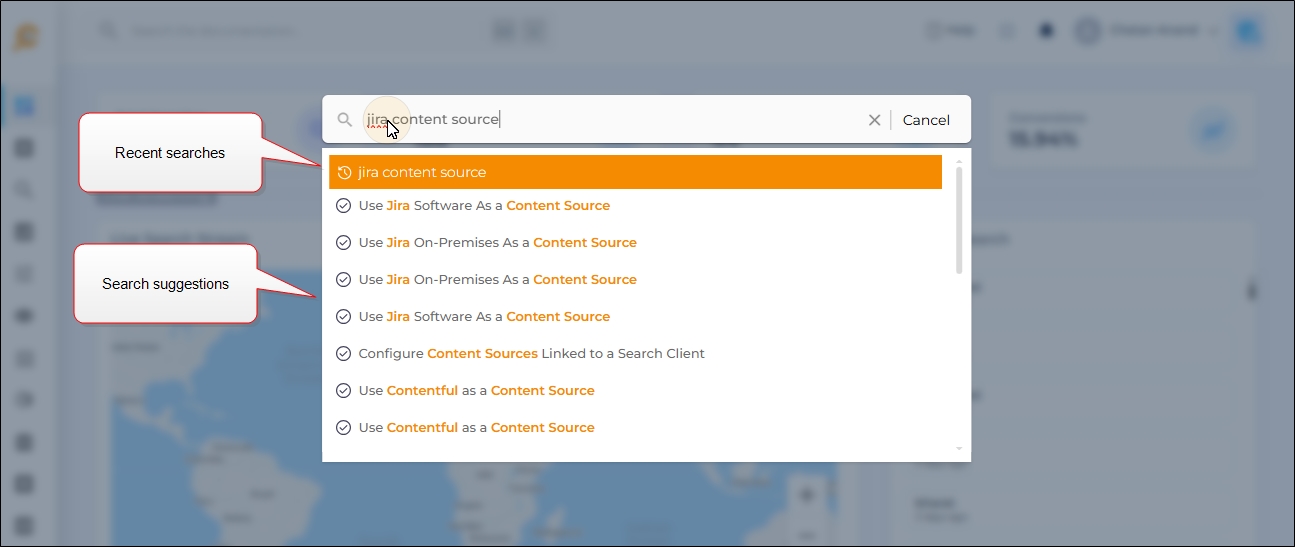Open 'Configure Content Sources Linked to a Search Client'

click(531, 354)
